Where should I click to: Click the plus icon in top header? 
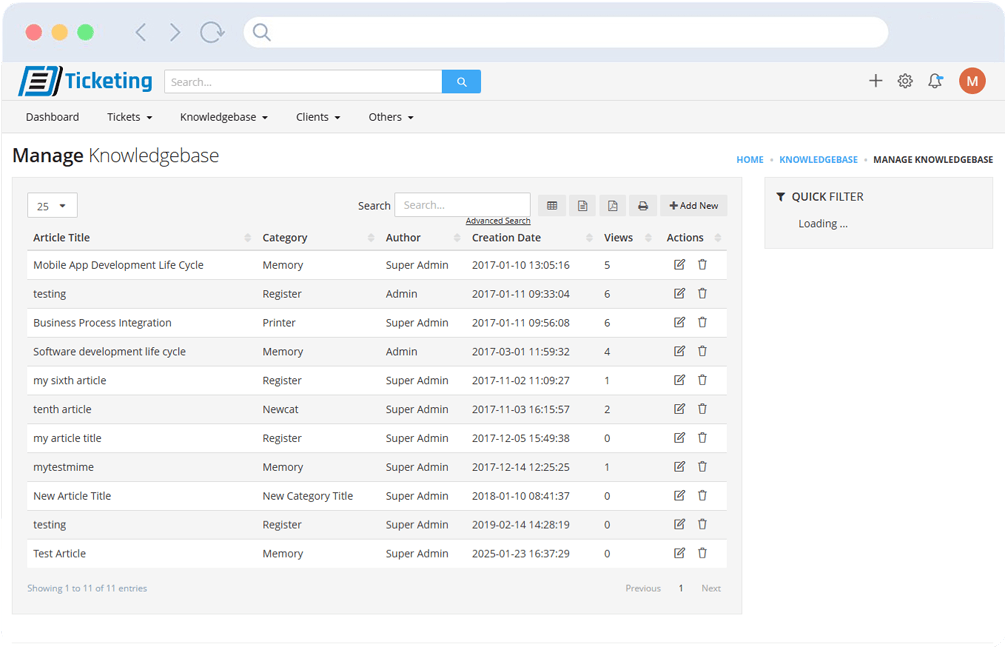(x=875, y=81)
